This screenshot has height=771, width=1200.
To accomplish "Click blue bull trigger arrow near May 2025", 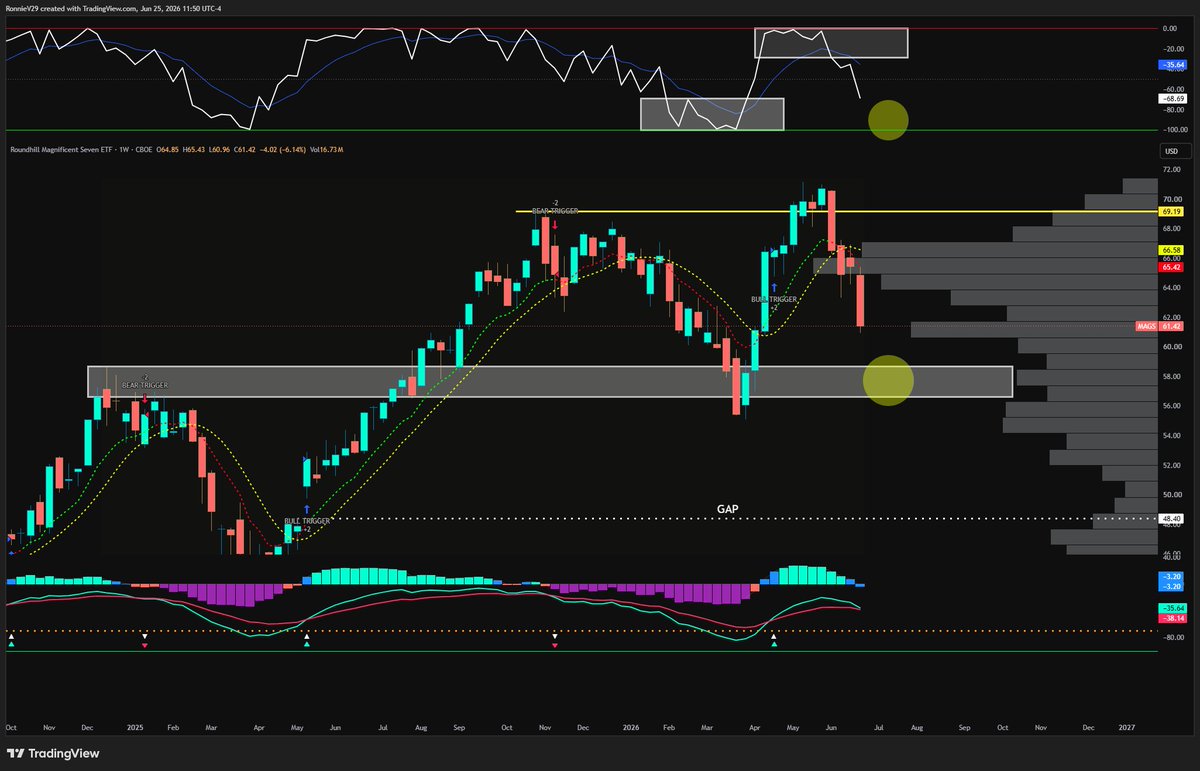I will tap(306, 509).
